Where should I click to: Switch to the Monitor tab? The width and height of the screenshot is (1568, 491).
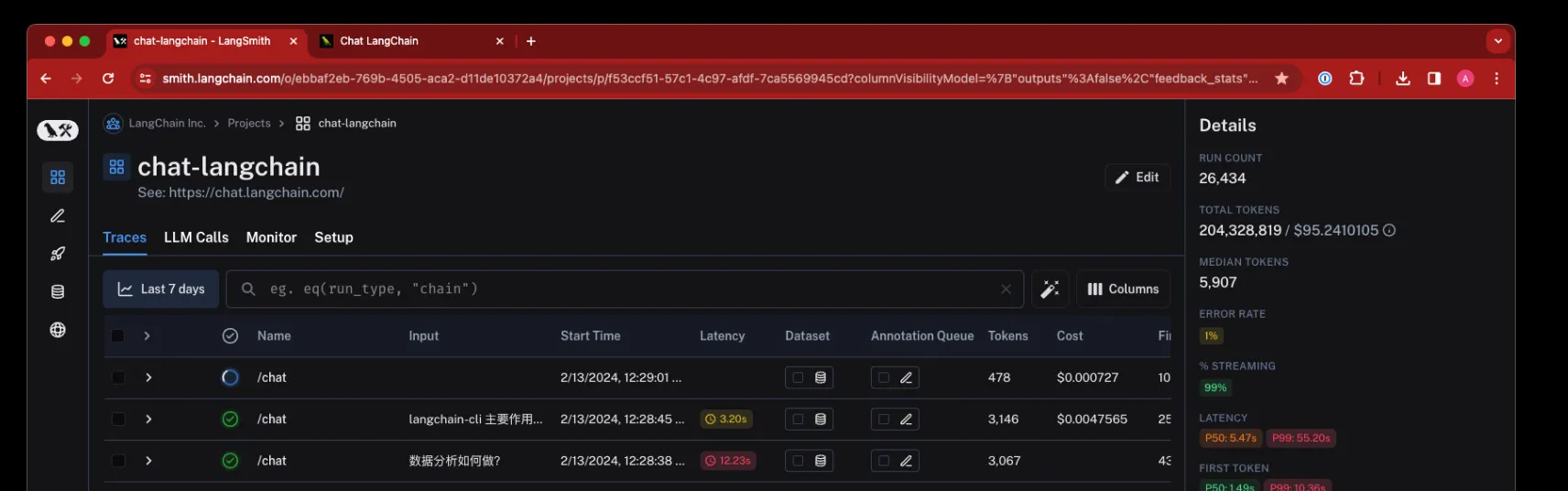click(271, 237)
